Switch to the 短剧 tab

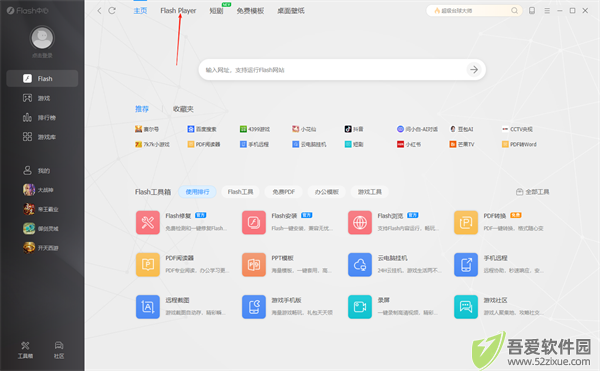point(216,11)
